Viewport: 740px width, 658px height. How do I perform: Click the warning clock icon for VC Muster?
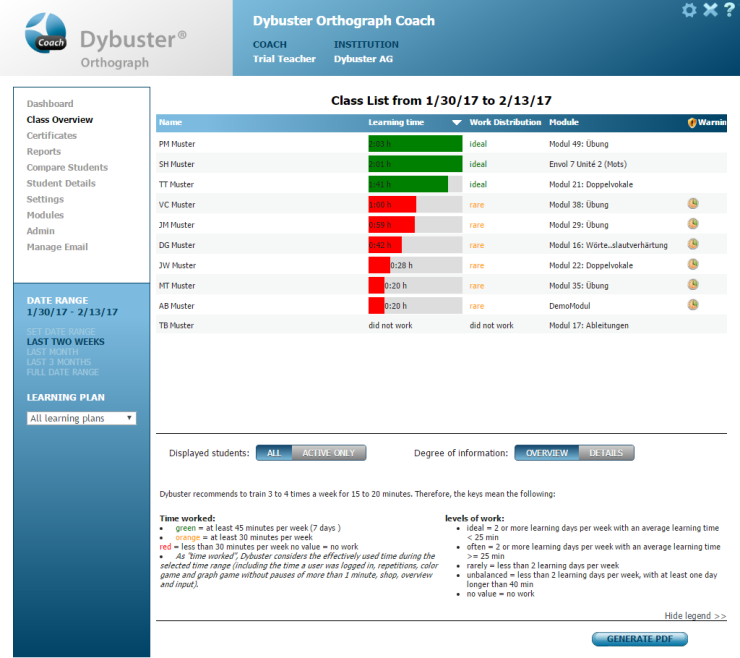(x=693, y=204)
